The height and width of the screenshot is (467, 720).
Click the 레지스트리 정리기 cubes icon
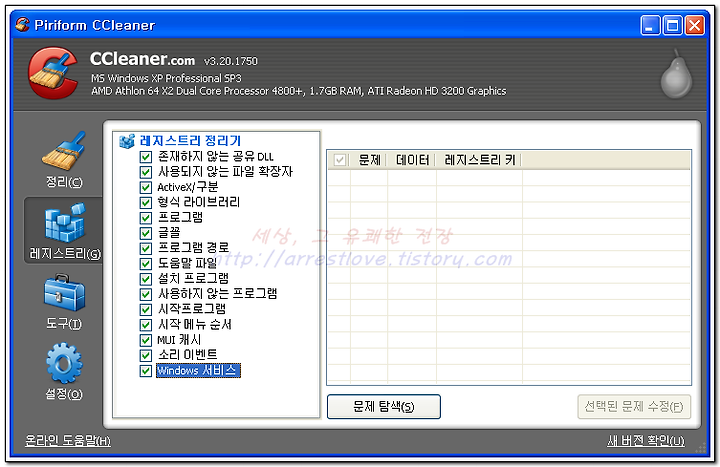[127, 141]
